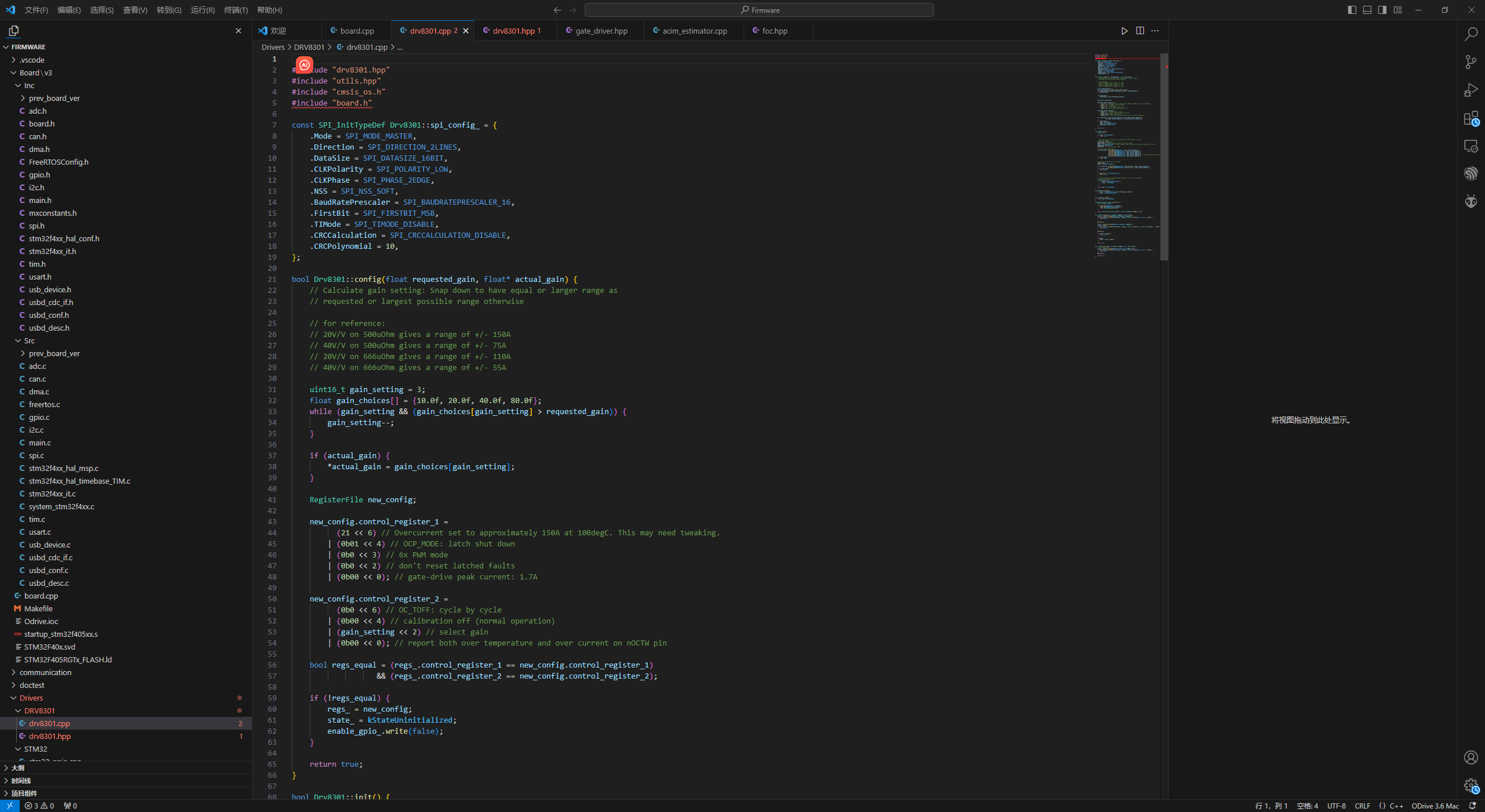Viewport: 1485px width, 812px height.
Task: Close the Explorer side panel
Action: coord(238,31)
